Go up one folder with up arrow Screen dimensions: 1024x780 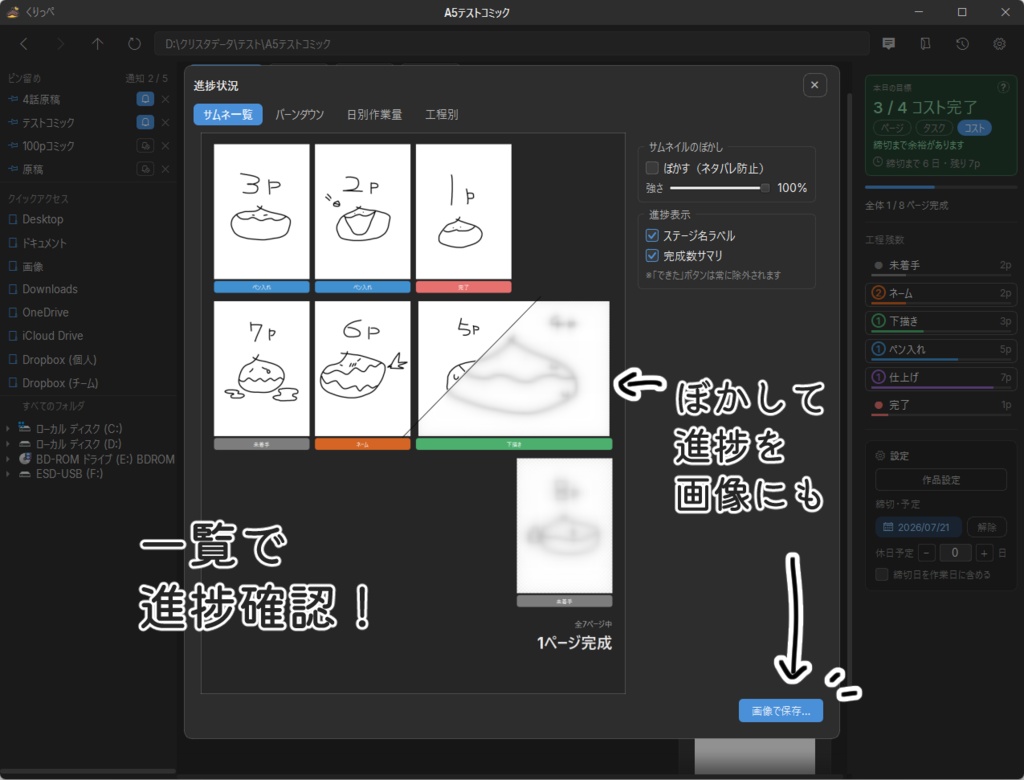tap(97, 44)
